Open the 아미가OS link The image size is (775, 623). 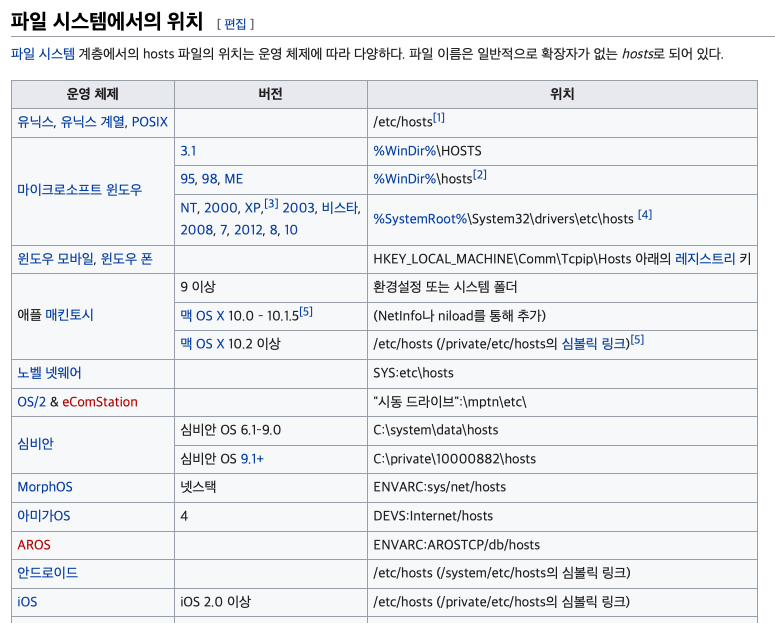click(x=44, y=516)
